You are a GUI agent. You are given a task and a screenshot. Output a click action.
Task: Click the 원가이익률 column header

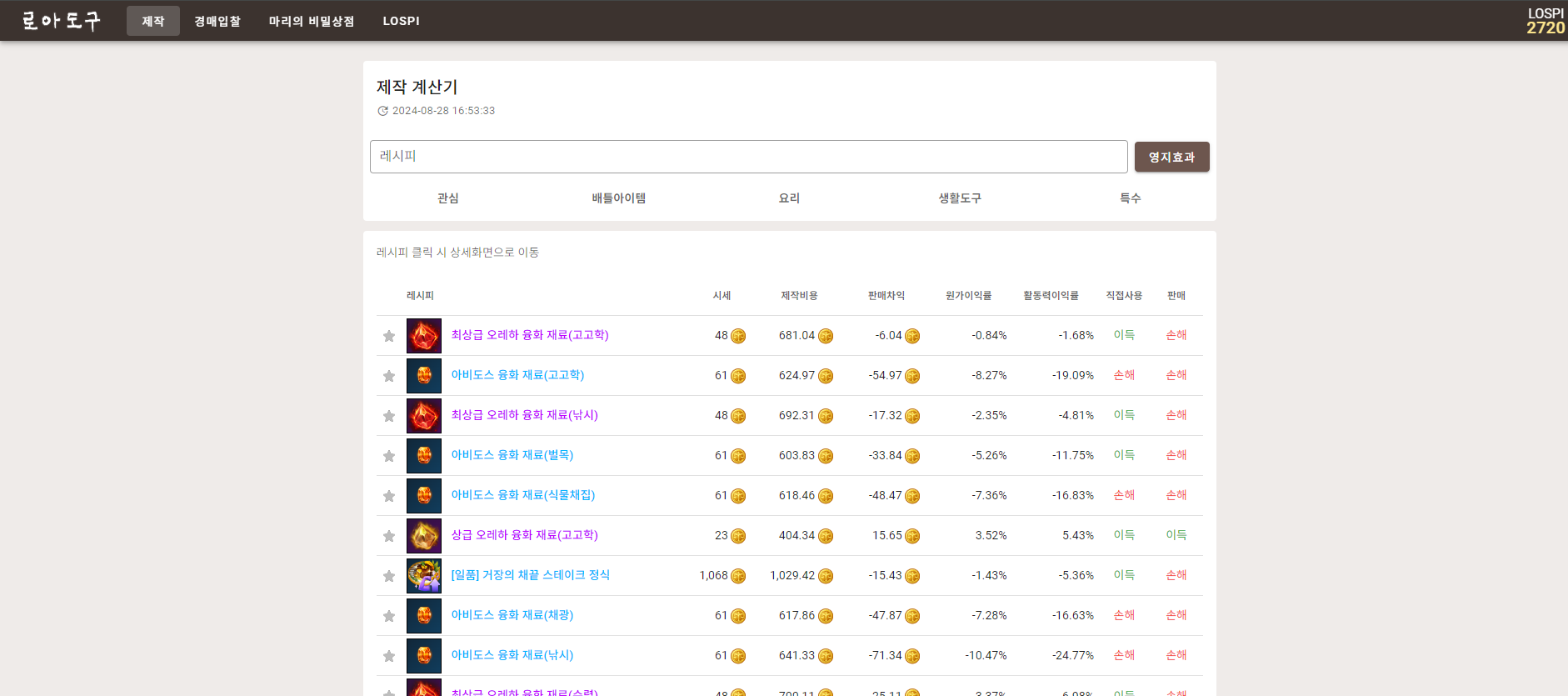point(969,296)
